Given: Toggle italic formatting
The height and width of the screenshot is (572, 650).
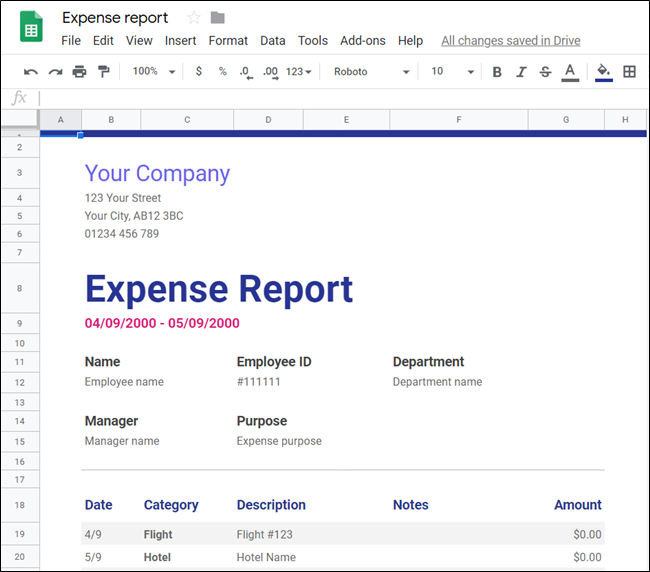Looking at the screenshot, I should pos(521,72).
